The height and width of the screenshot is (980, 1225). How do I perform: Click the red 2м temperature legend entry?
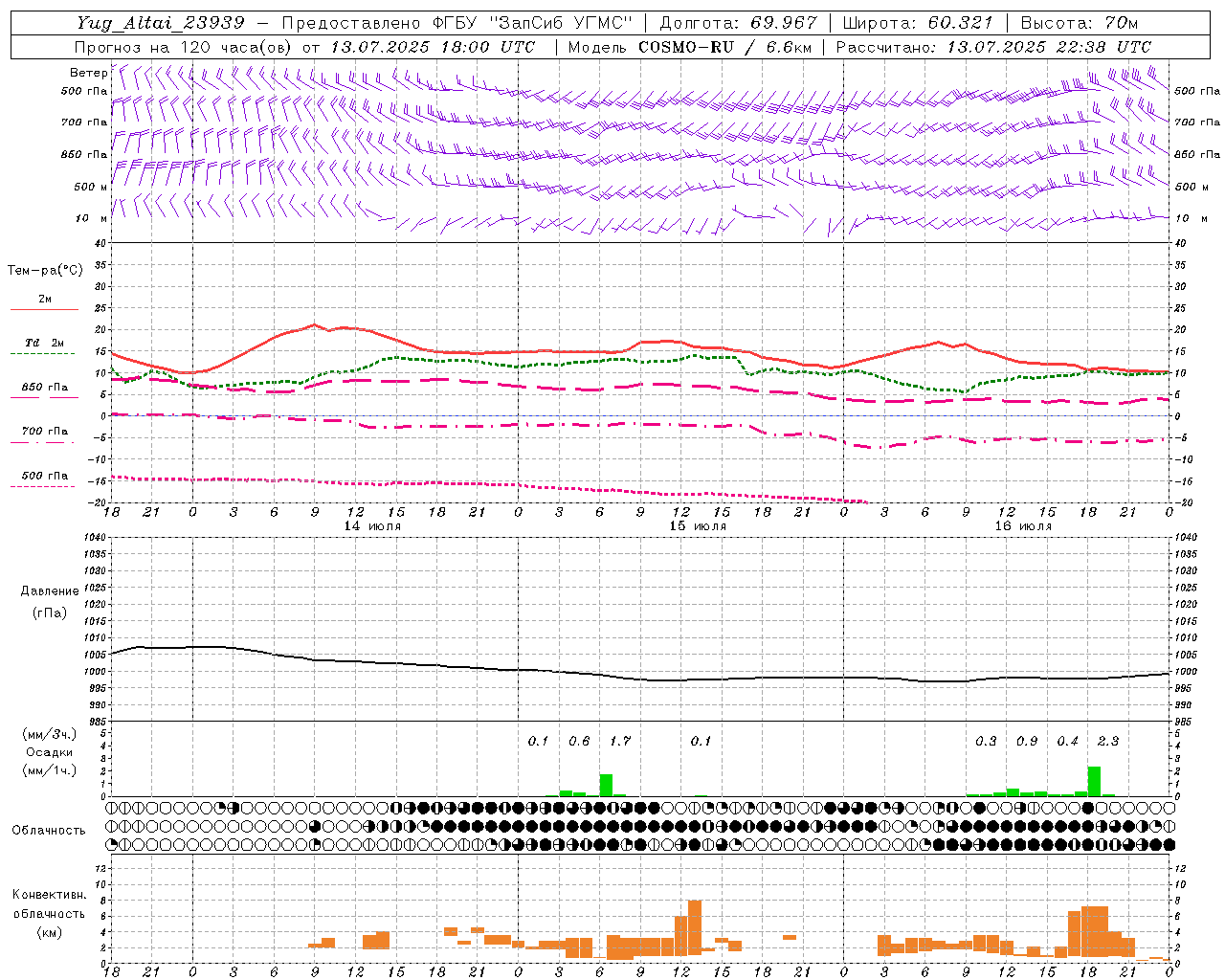pos(45,301)
